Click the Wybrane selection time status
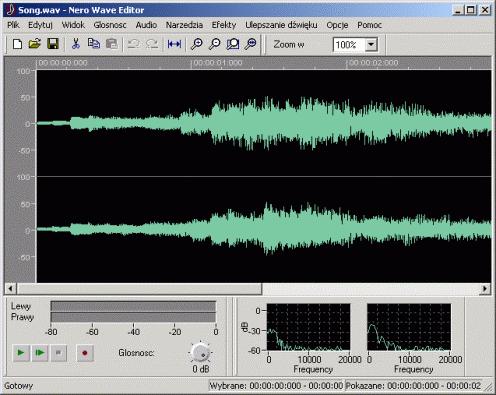The image size is (496, 395). tap(276, 386)
